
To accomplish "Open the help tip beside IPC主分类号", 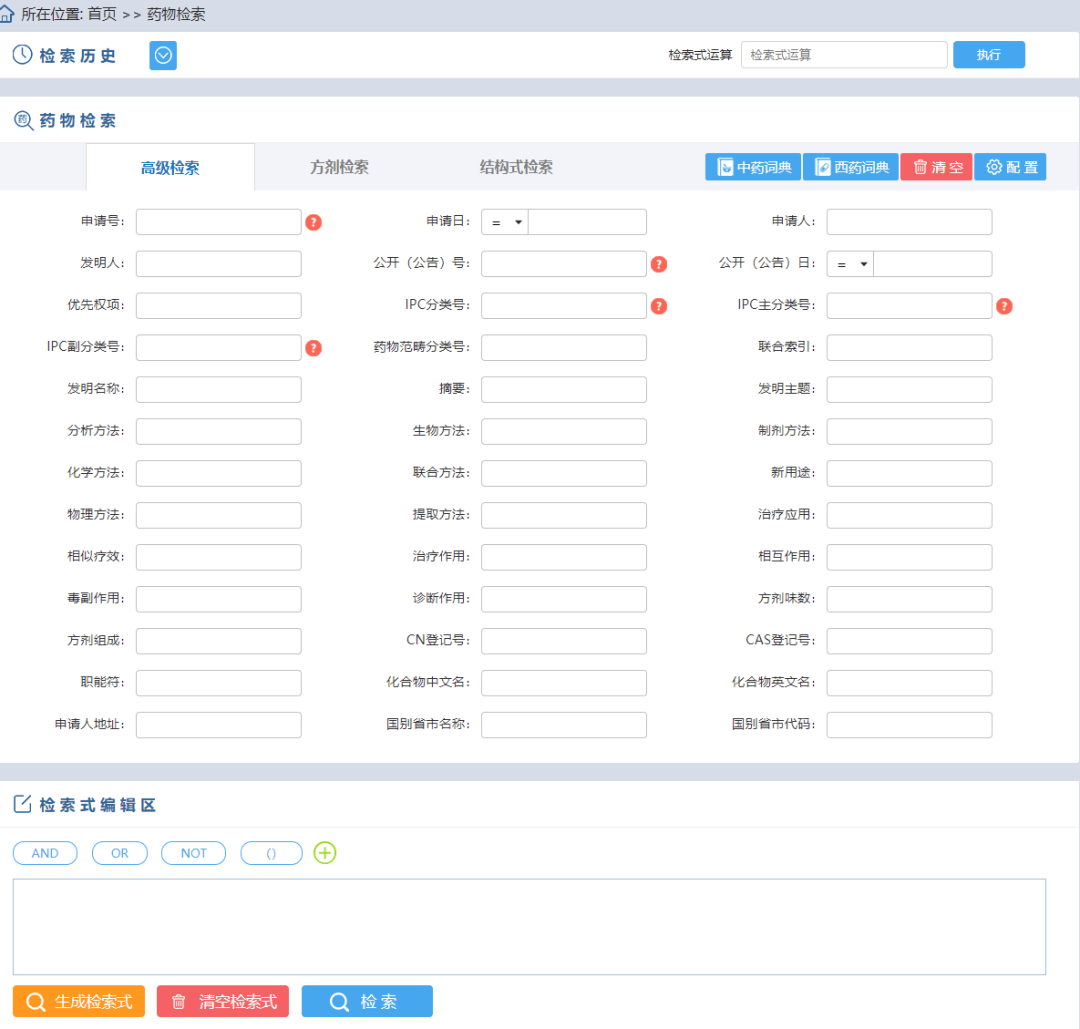I will pos(1004,306).
